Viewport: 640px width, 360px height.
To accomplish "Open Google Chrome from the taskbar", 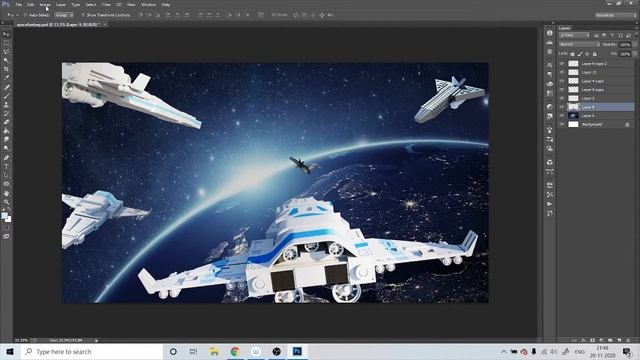I will [235, 351].
